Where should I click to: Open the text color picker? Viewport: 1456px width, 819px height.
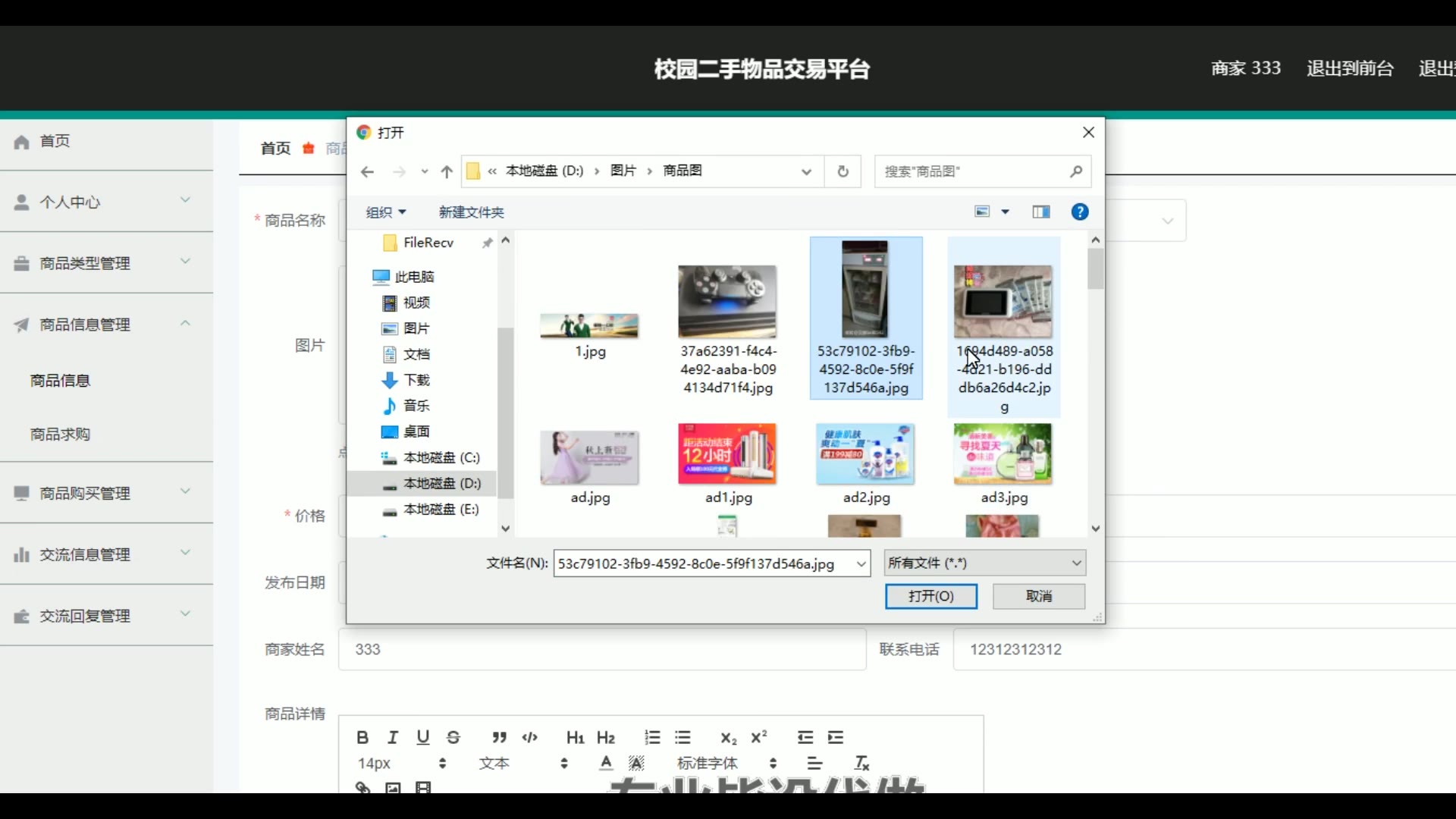606,763
